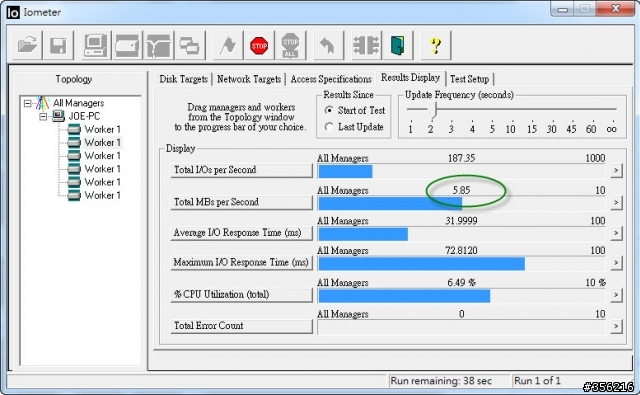Select the 'Start of Test' results option
Viewport: 640px width, 395px height.
[329, 110]
